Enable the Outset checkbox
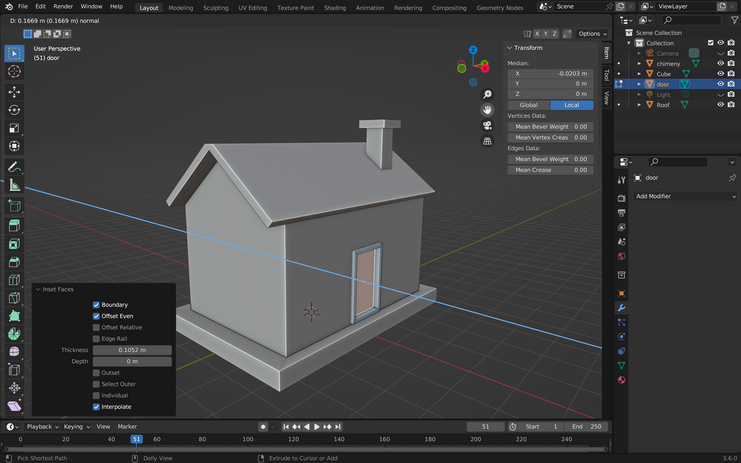The width and height of the screenshot is (741, 463). [96, 373]
